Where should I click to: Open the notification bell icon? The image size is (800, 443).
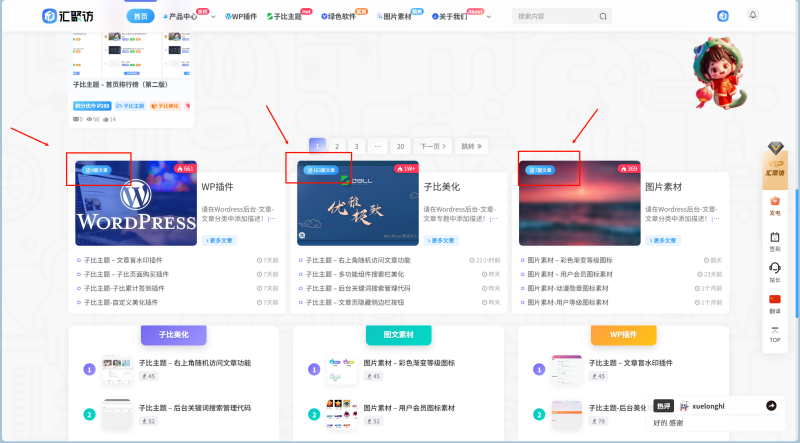(x=752, y=15)
